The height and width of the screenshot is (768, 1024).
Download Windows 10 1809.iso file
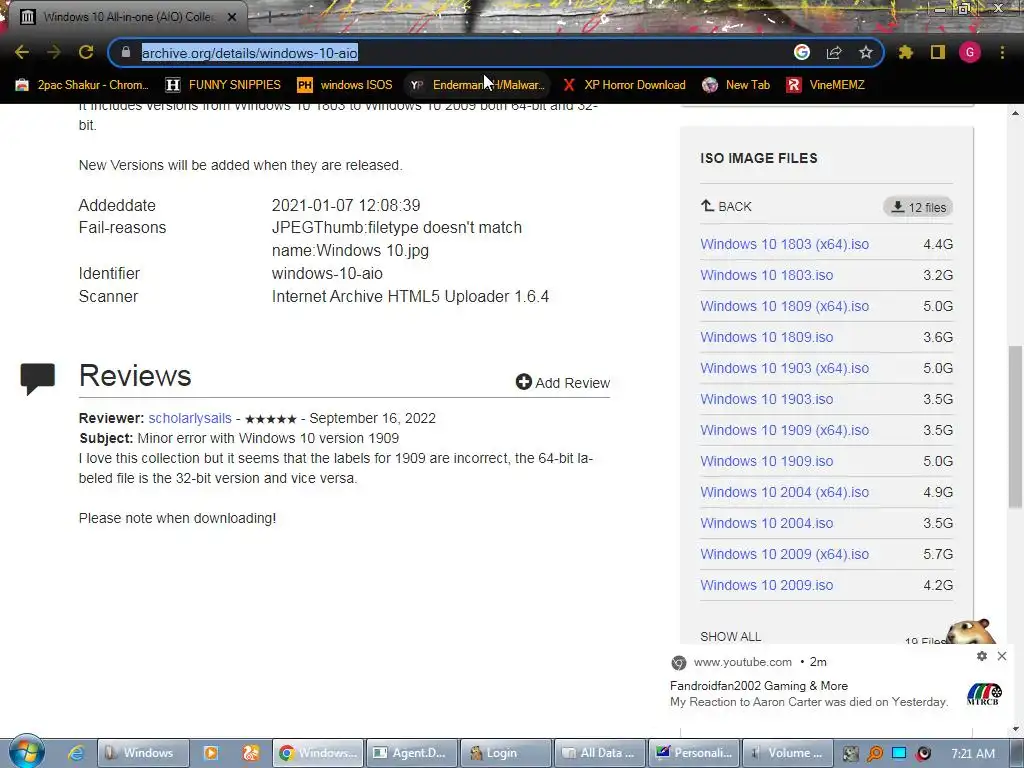(767, 337)
